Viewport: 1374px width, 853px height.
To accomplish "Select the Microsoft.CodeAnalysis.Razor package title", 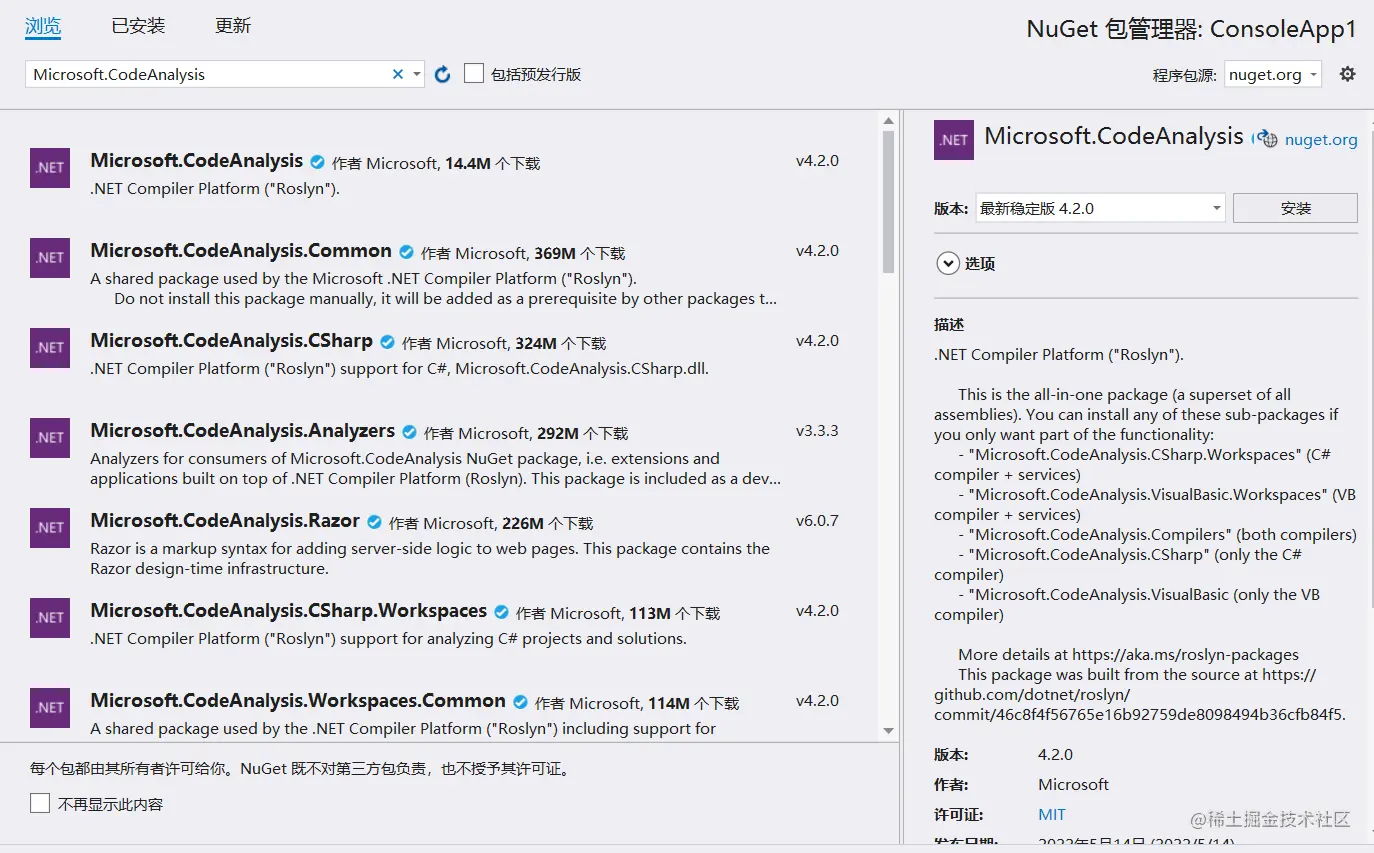I will [x=225, y=521].
